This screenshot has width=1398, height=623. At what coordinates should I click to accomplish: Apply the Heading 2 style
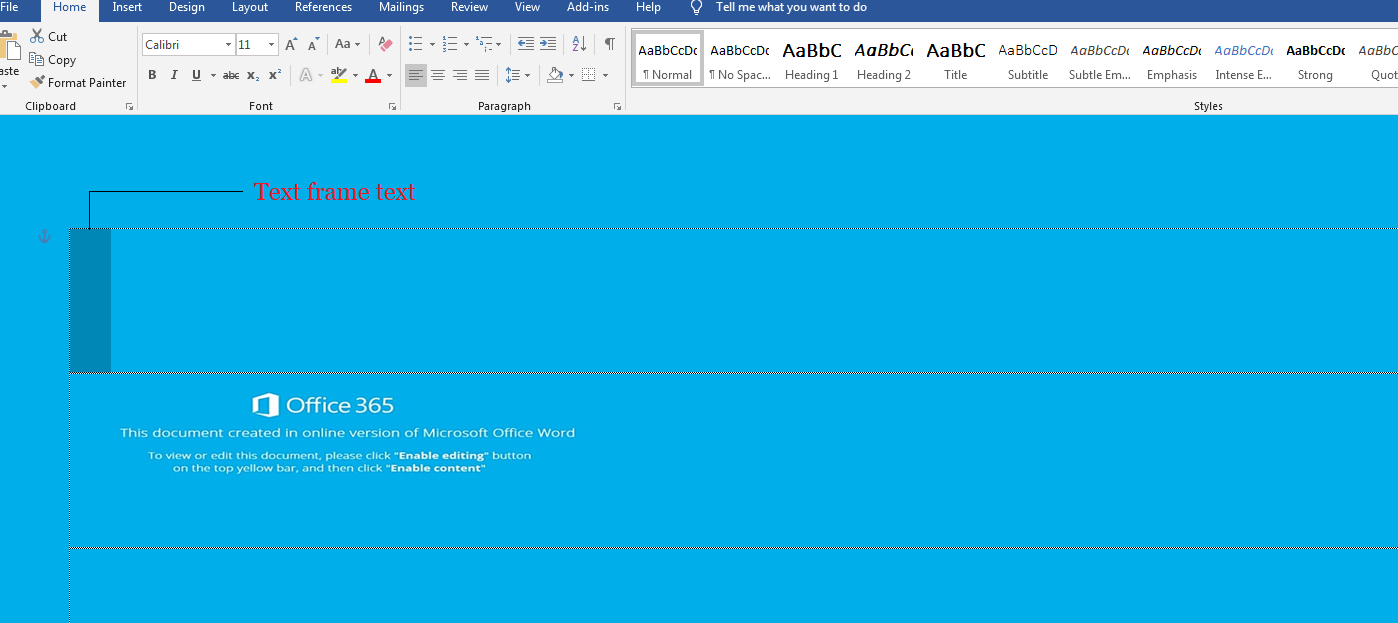pyautogui.click(x=884, y=59)
